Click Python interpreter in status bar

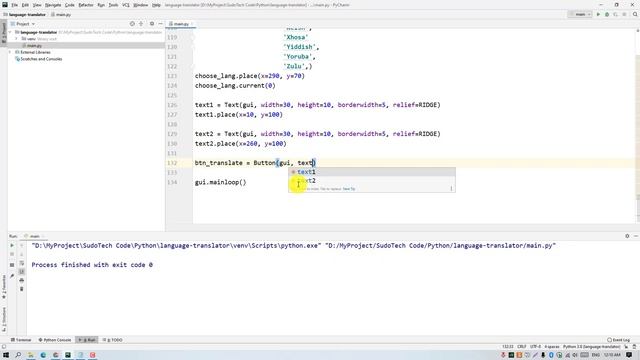coord(591,347)
